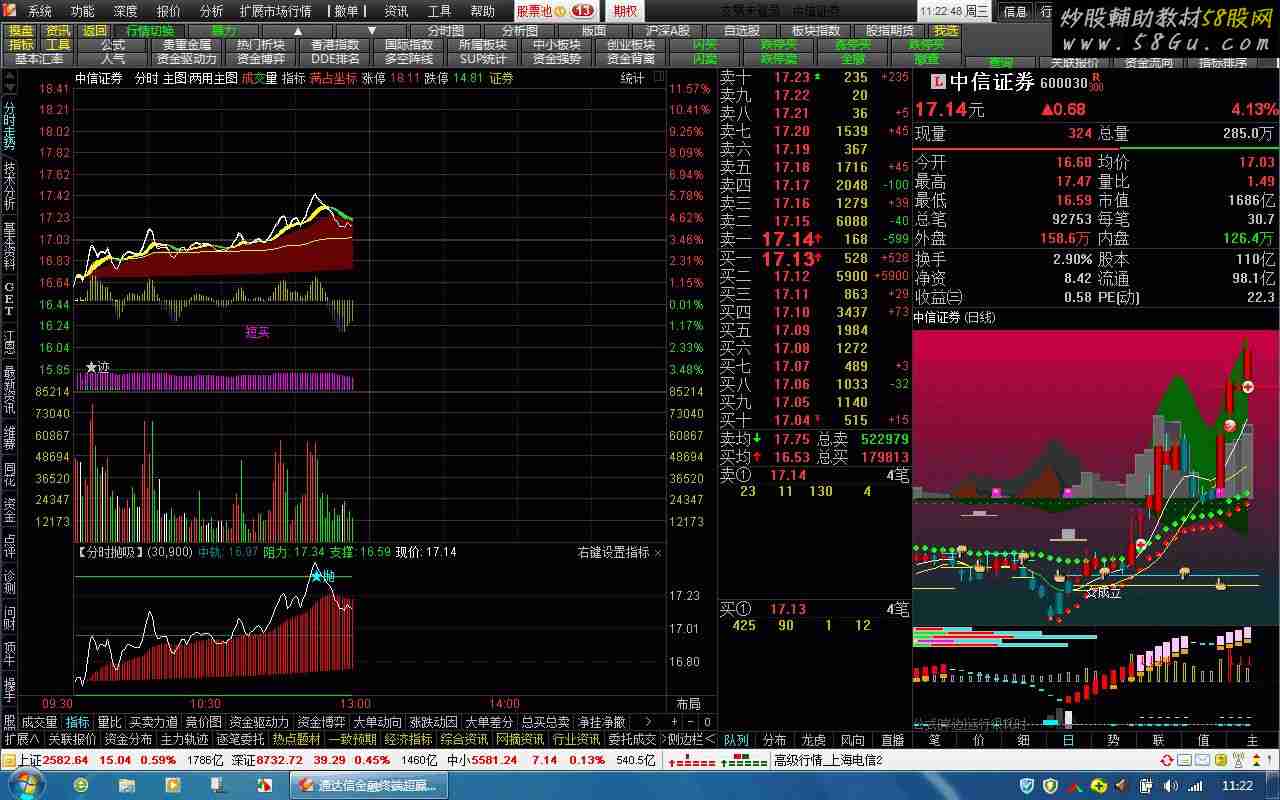Image resolution: width=1280 pixels, height=800 pixels.
Task: Close the 分时抛吸 indicator panel
Action: (658, 552)
